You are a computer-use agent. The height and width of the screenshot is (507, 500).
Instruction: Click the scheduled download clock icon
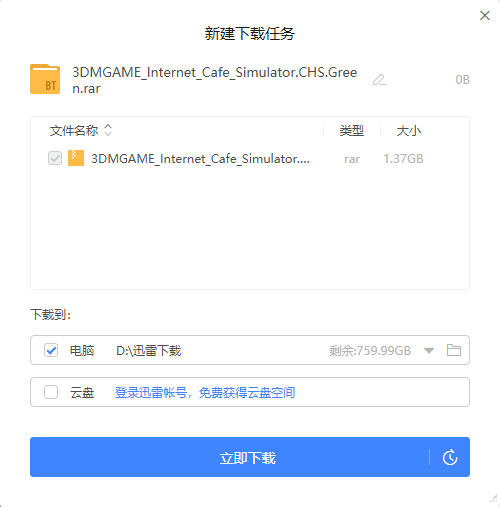[450, 457]
